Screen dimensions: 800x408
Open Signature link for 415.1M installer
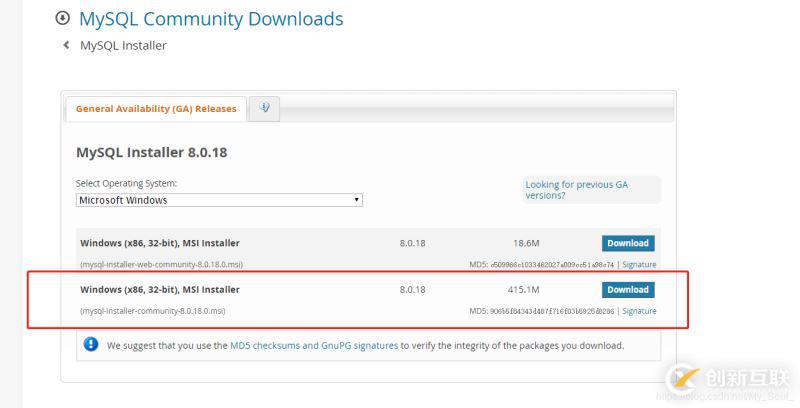(639, 311)
